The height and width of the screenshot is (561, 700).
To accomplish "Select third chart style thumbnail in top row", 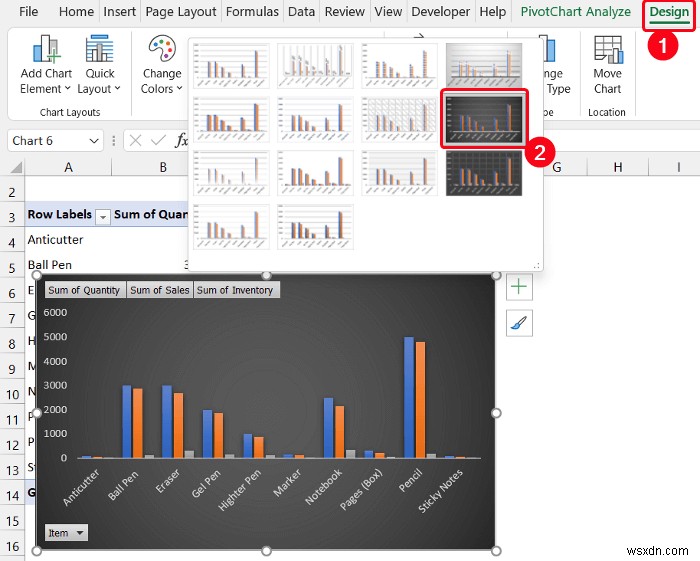I will 399,66.
